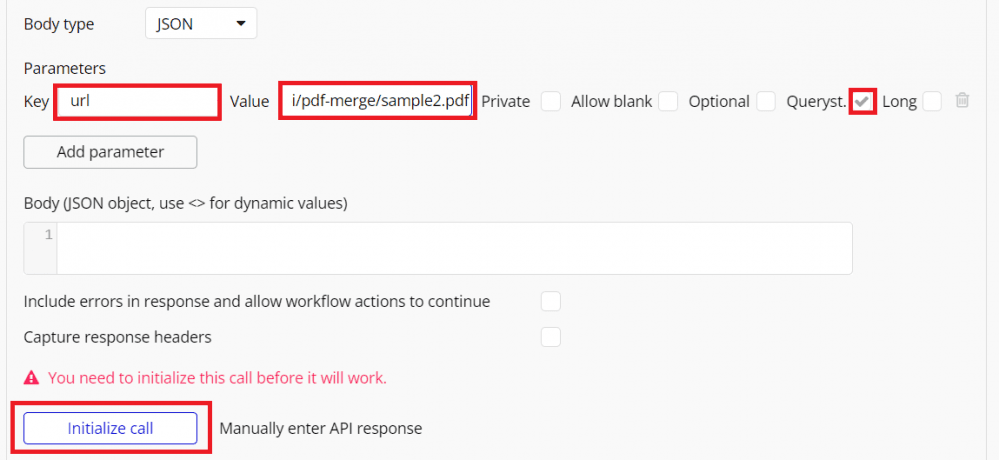
Task: Click the Value field with sample2.pdf path
Action: 377,102
